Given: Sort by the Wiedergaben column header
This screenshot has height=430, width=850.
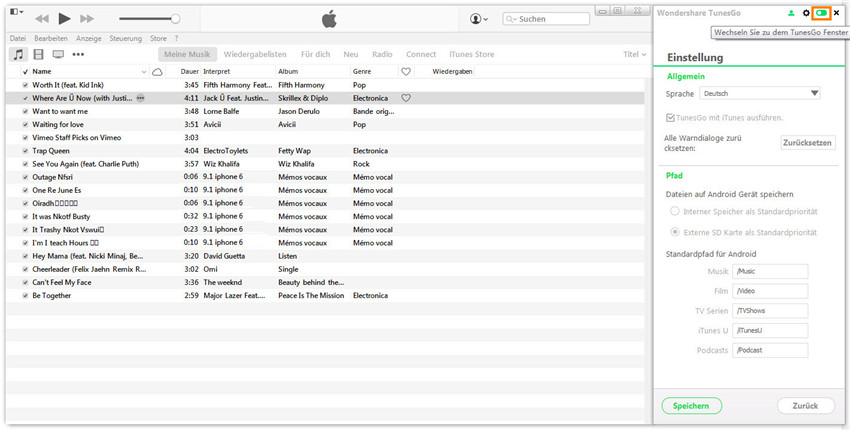Looking at the screenshot, I should [452, 72].
